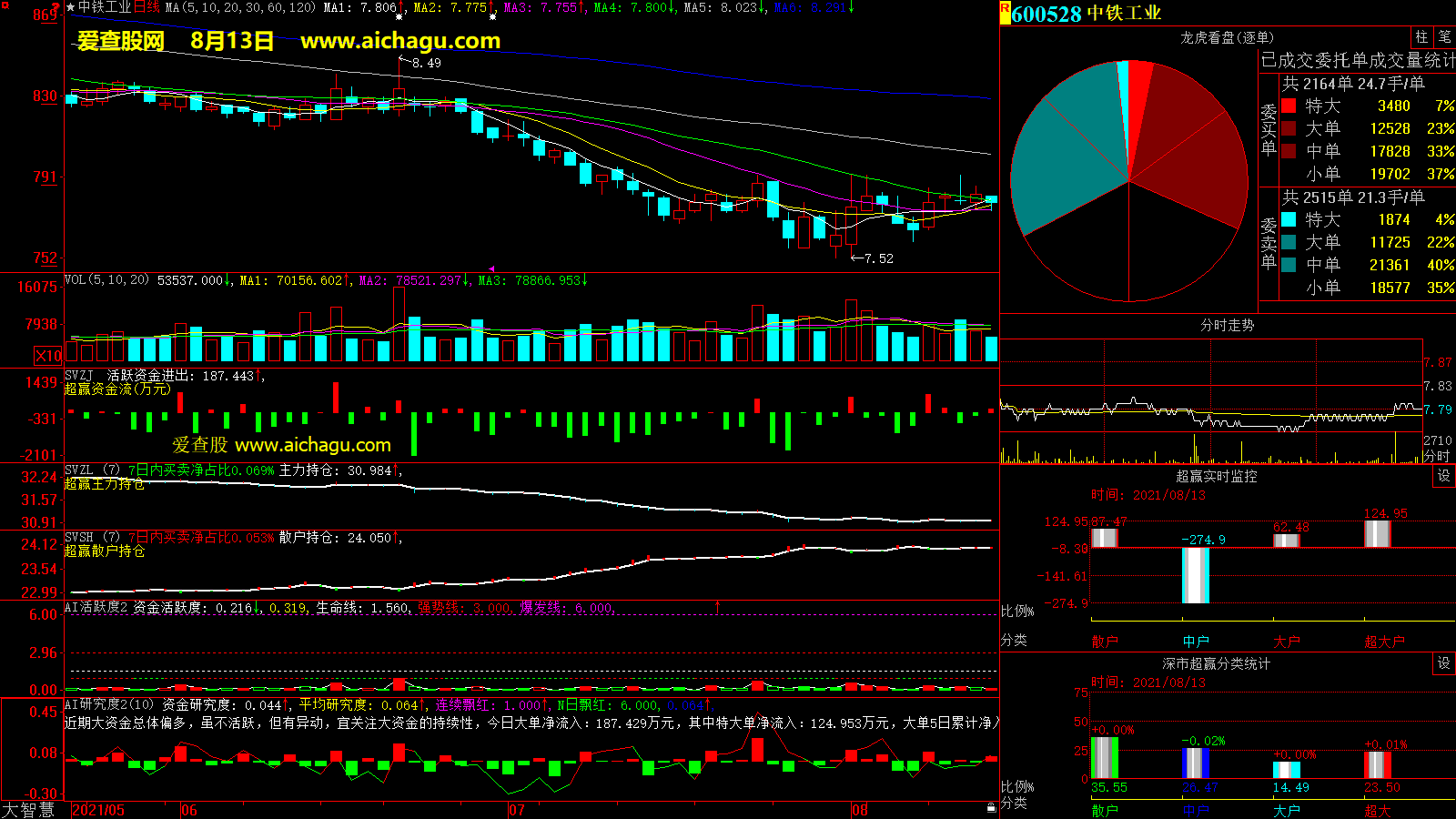The height and width of the screenshot is (819, 1456).
Task: Click the small lock icon on timeline
Action: coord(991,807)
